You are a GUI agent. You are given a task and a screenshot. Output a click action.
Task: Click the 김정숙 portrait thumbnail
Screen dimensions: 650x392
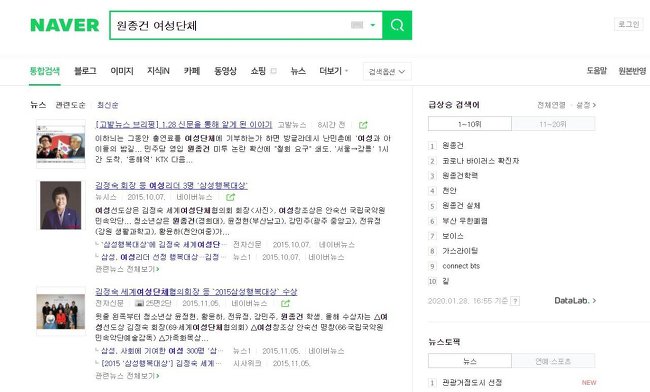coord(61,205)
